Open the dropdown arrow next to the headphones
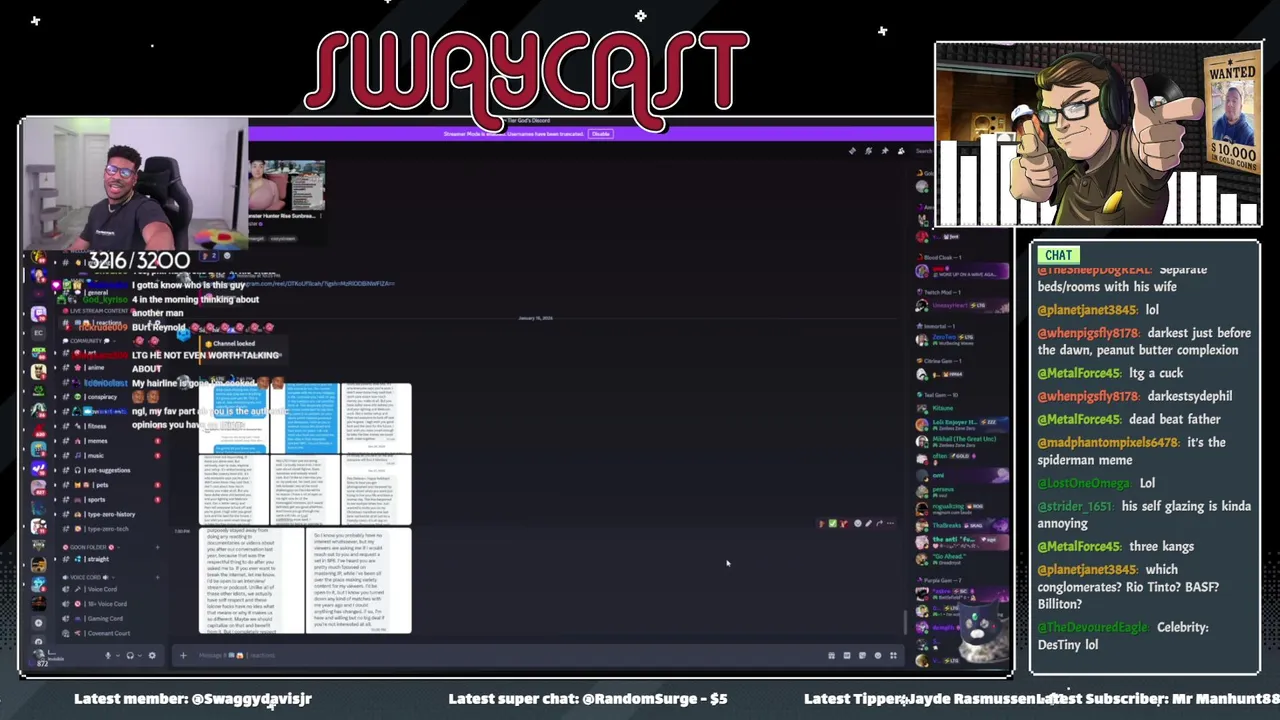The height and width of the screenshot is (720, 1280). point(140,656)
